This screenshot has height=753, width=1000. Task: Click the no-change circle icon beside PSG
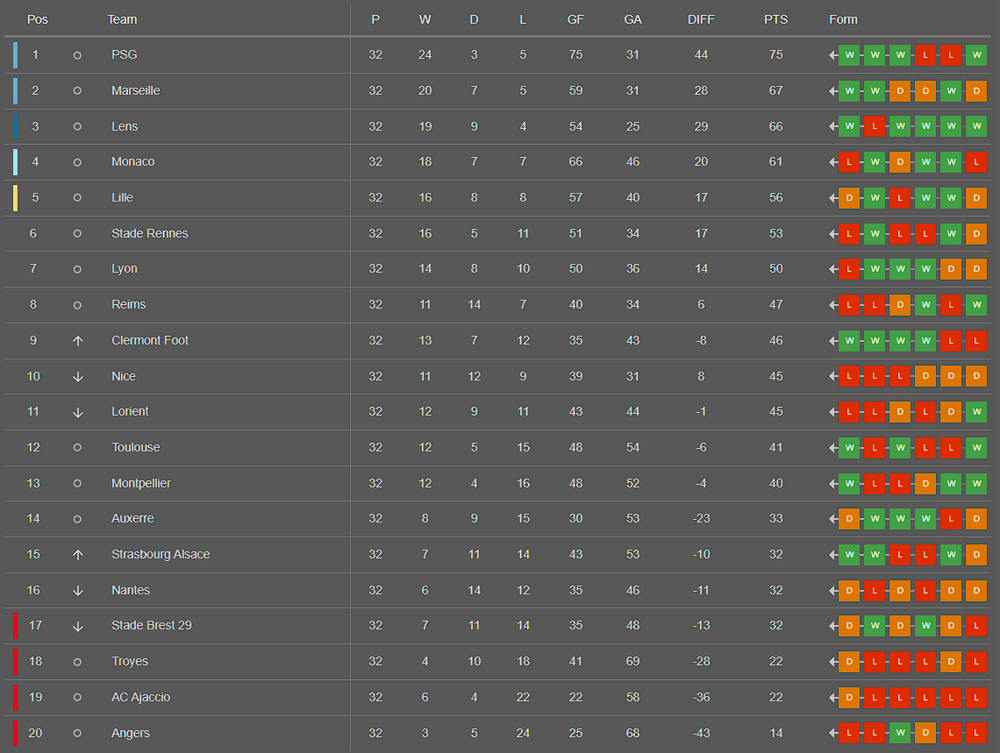coord(78,55)
